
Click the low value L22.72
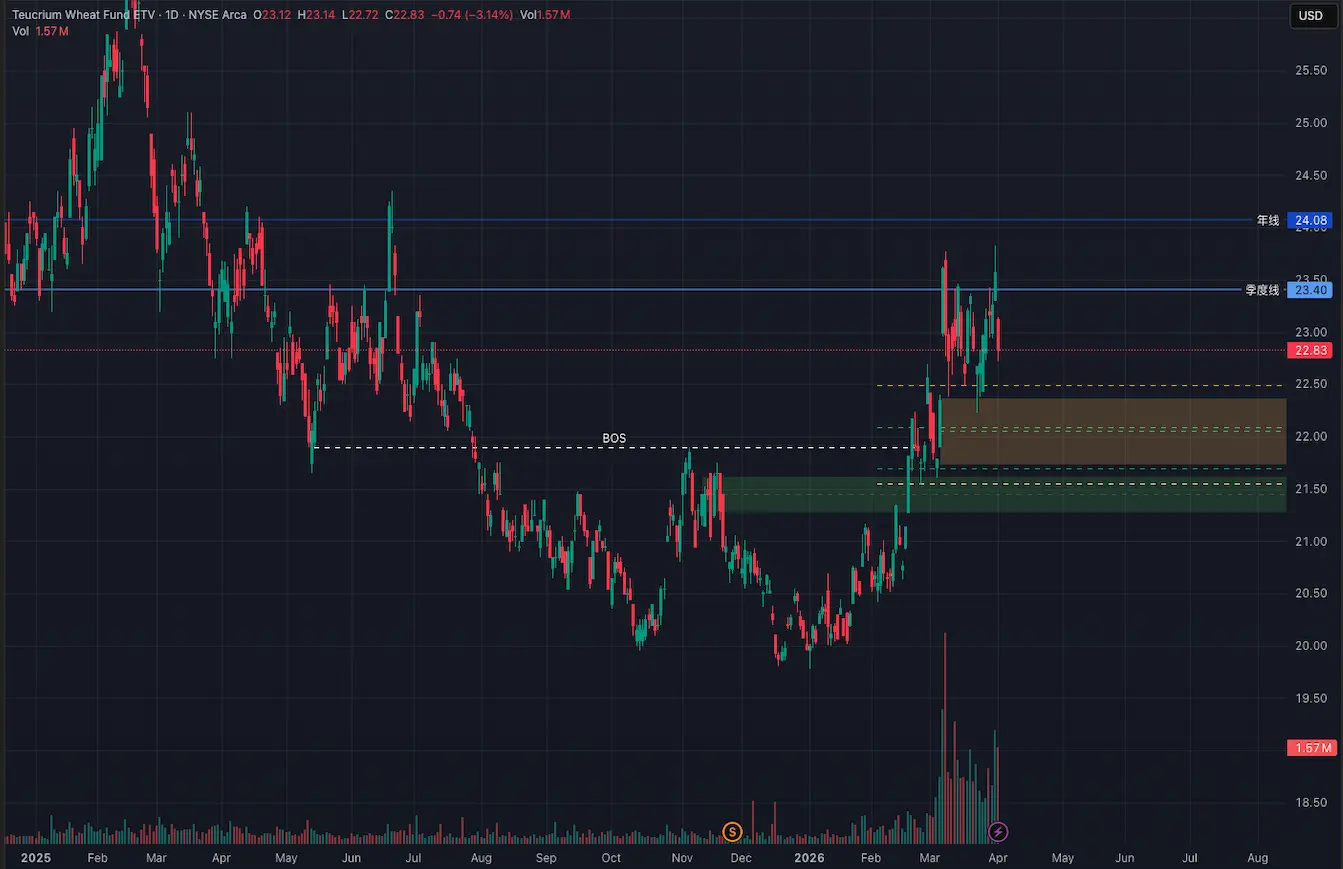[x=360, y=16]
